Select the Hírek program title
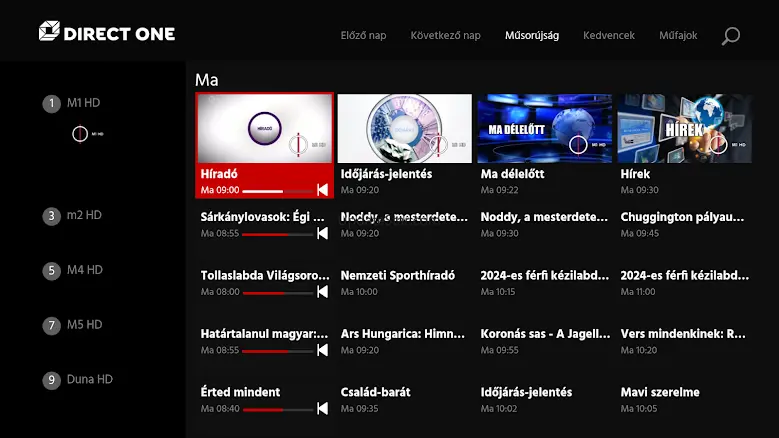 (x=635, y=174)
